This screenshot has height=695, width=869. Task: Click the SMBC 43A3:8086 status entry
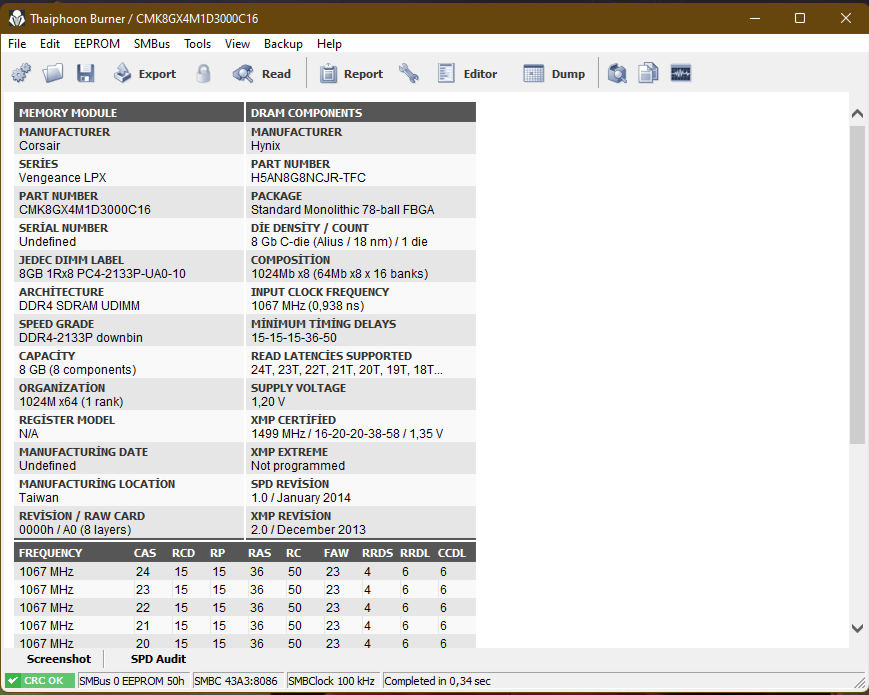[236, 681]
